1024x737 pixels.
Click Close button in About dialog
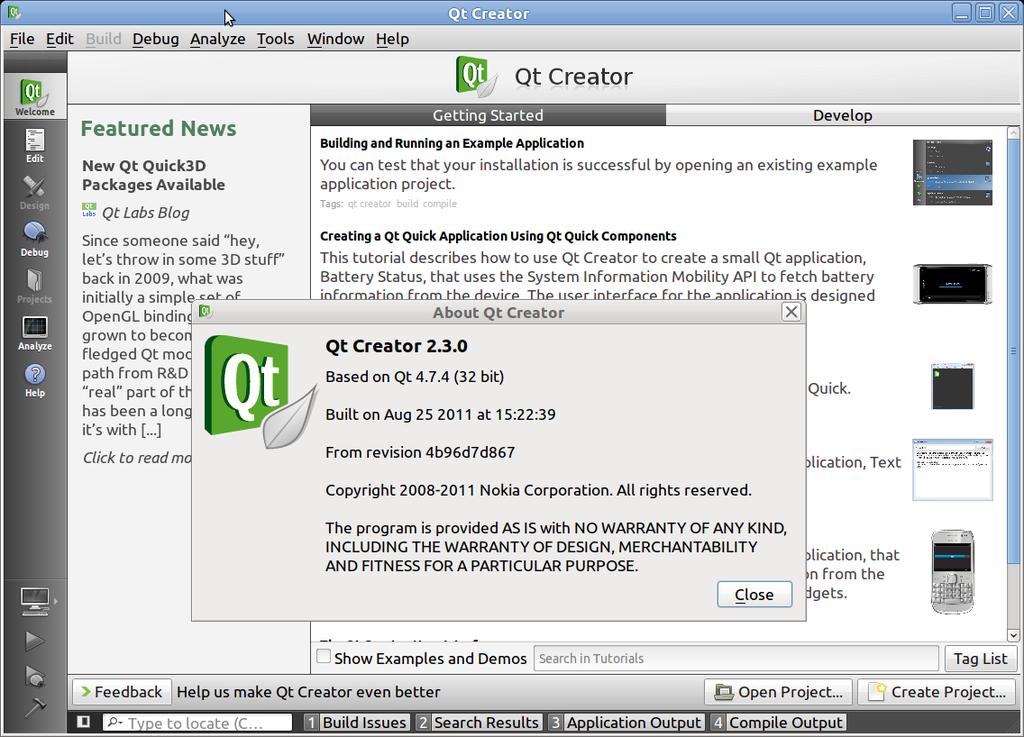(754, 595)
